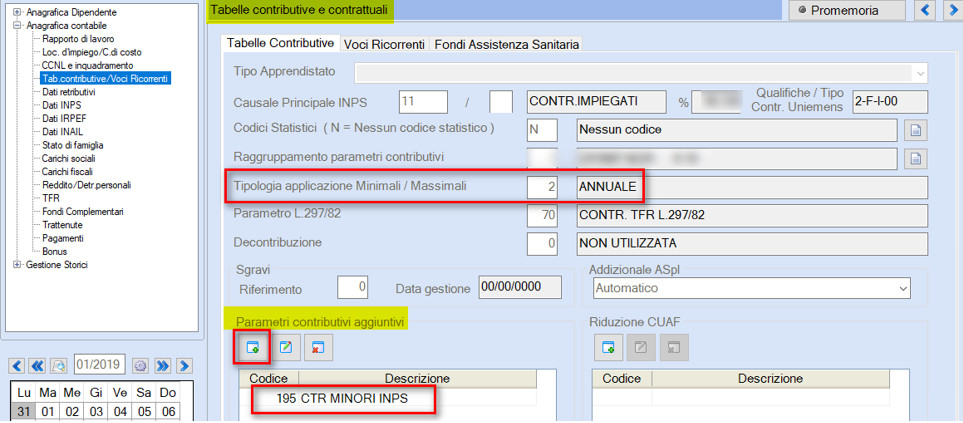Go to next record with top-right right arrow

(x=952, y=10)
